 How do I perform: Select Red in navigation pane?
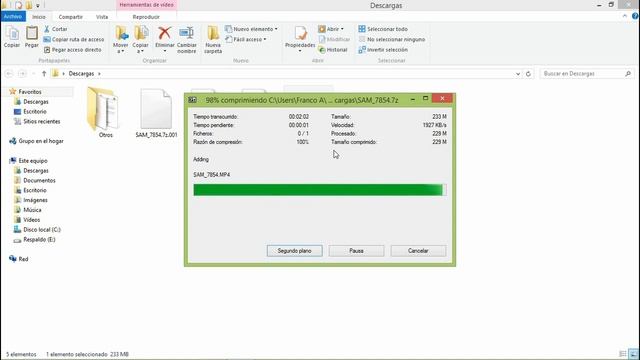[x=23, y=259]
